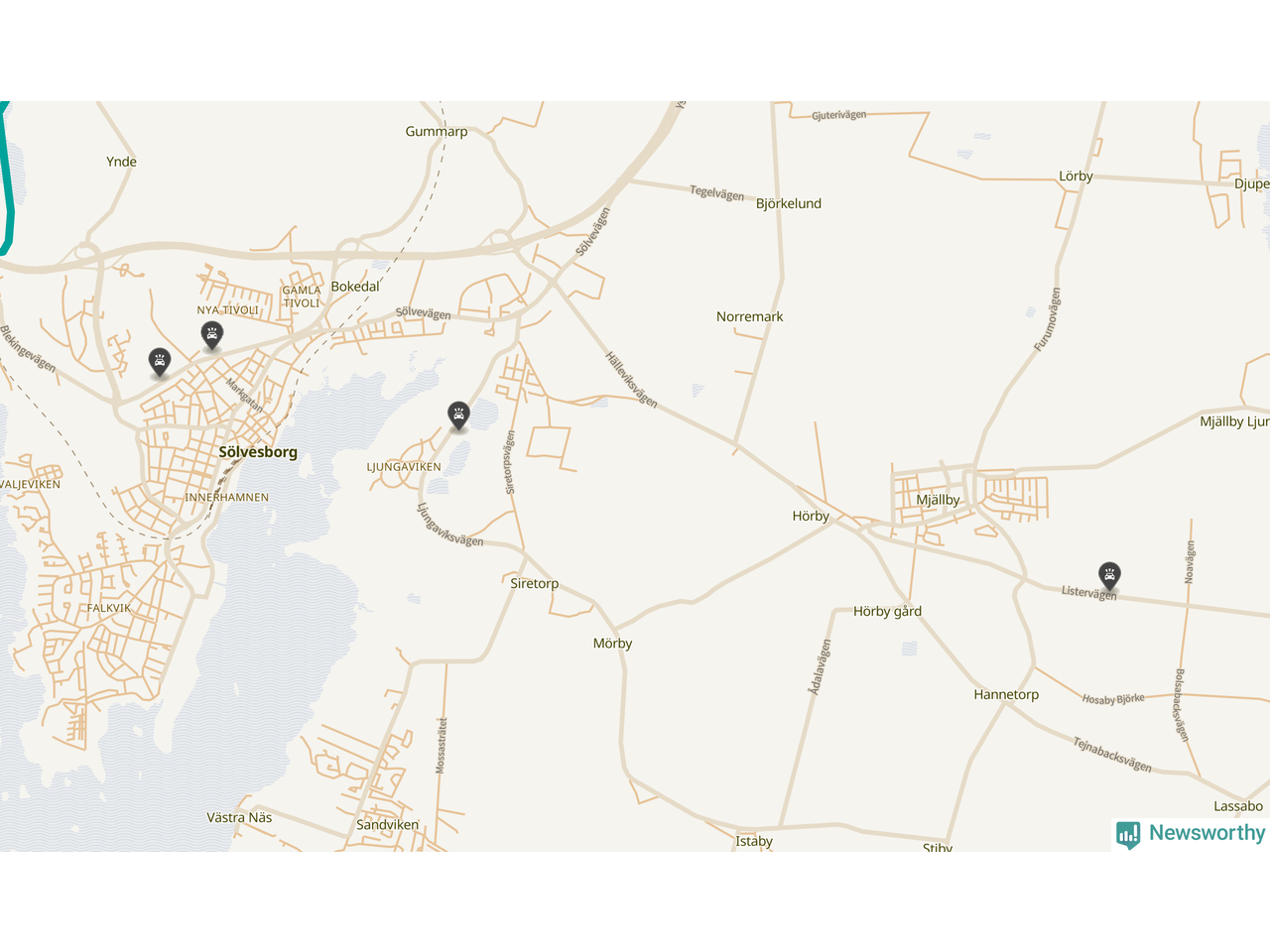Click the Hannetorp label
This screenshot has width=1270, height=952.
pyautogui.click(x=1006, y=694)
